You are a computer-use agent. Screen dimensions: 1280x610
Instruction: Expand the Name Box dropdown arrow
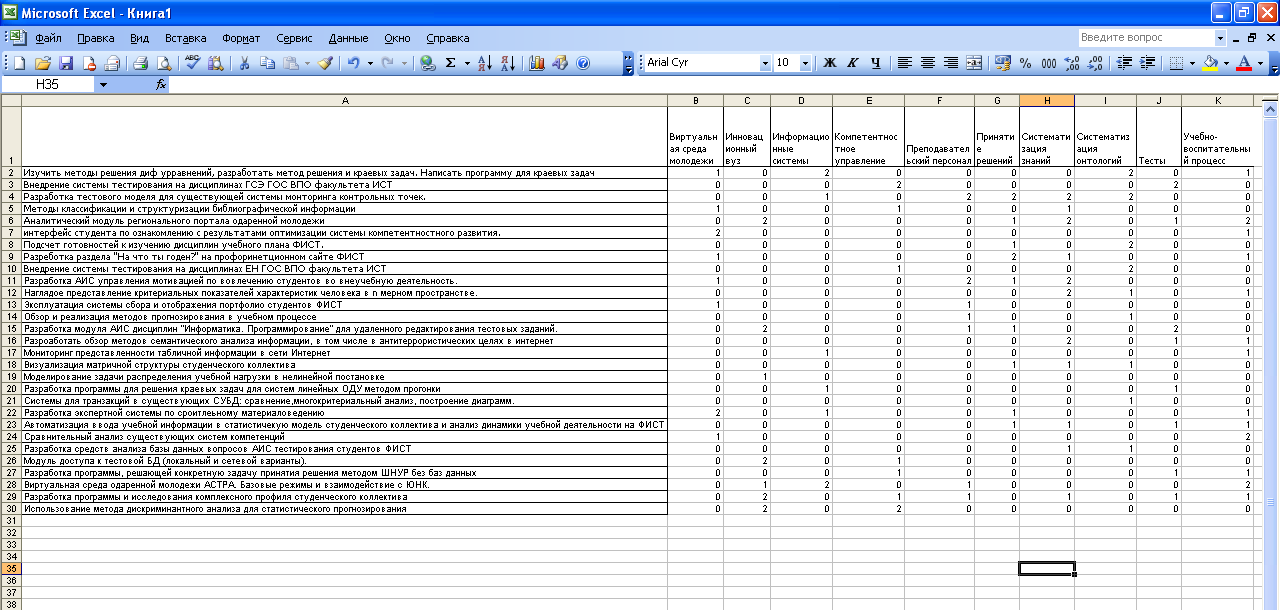point(103,85)
